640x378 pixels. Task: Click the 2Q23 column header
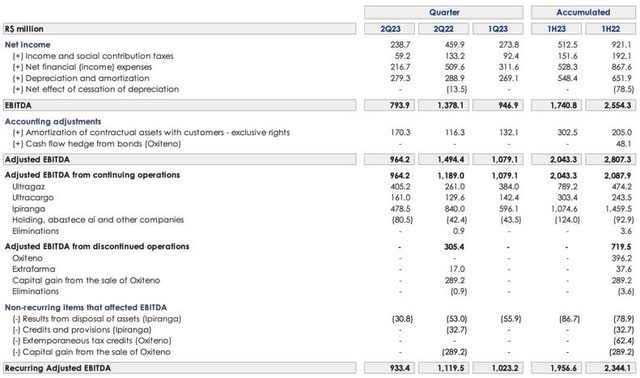(389, 29)
